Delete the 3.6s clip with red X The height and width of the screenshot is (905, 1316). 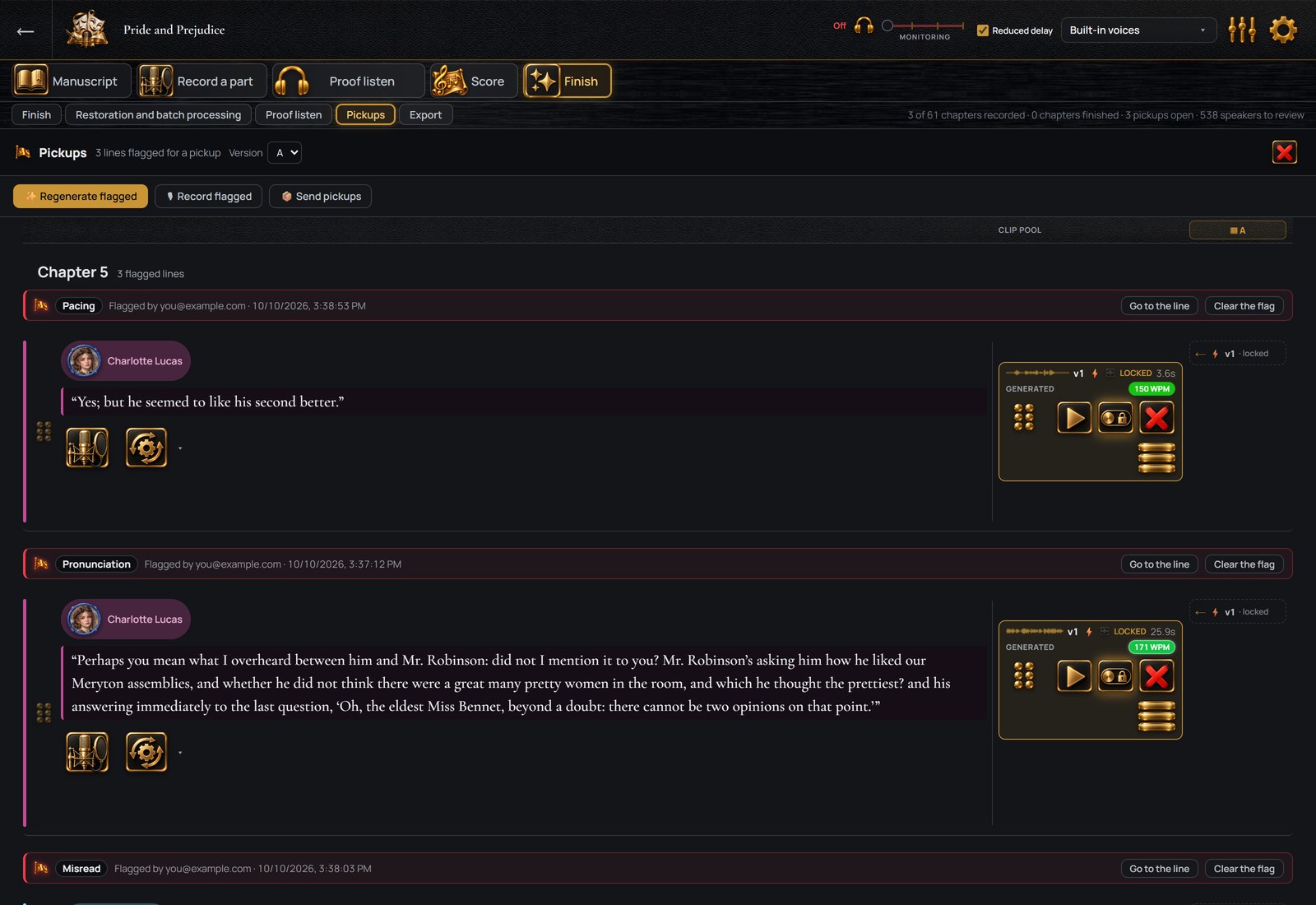click(x=1156, y=418)
